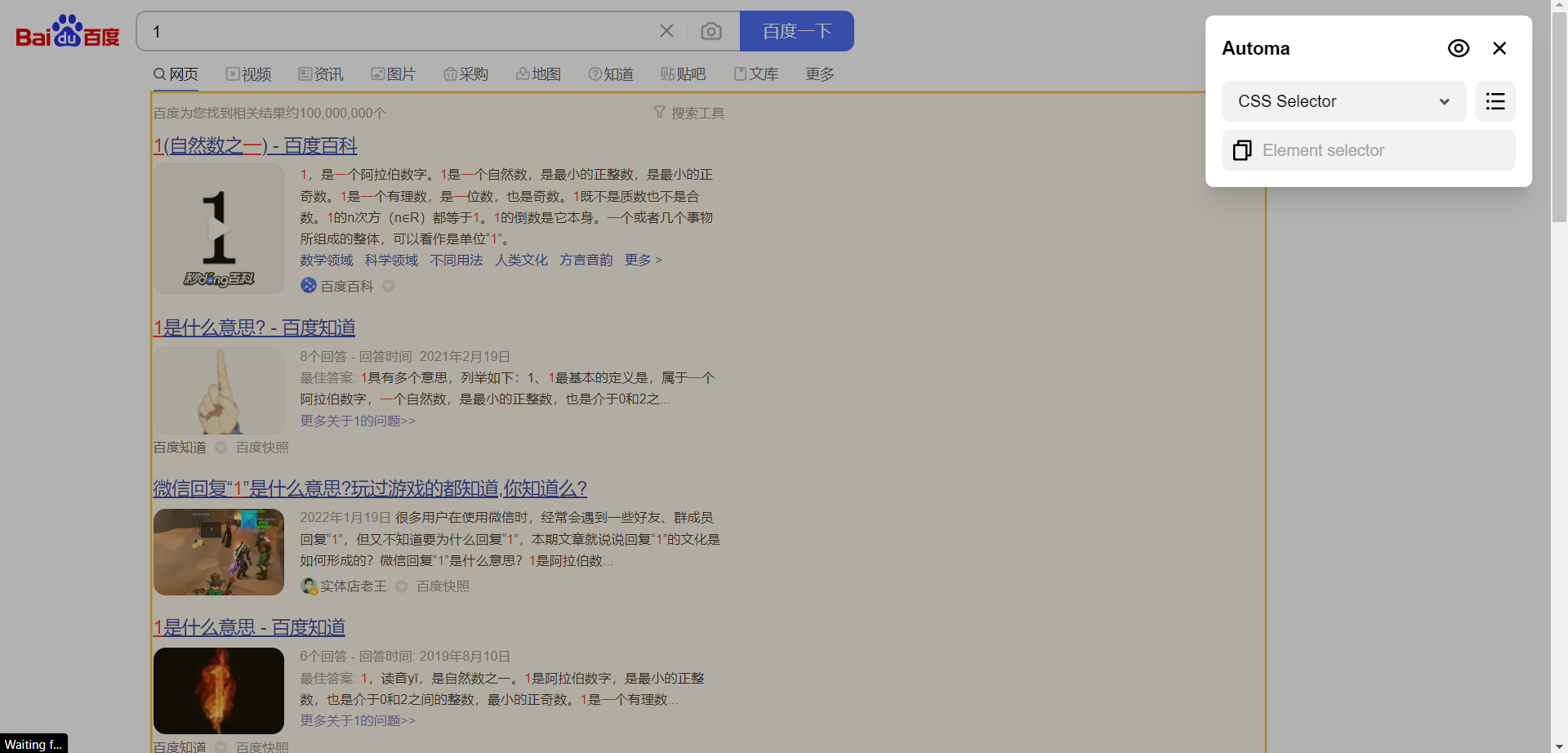Click the page scrollbar down arrow
Screen dimensions: 1568x753
(1558, 746)
